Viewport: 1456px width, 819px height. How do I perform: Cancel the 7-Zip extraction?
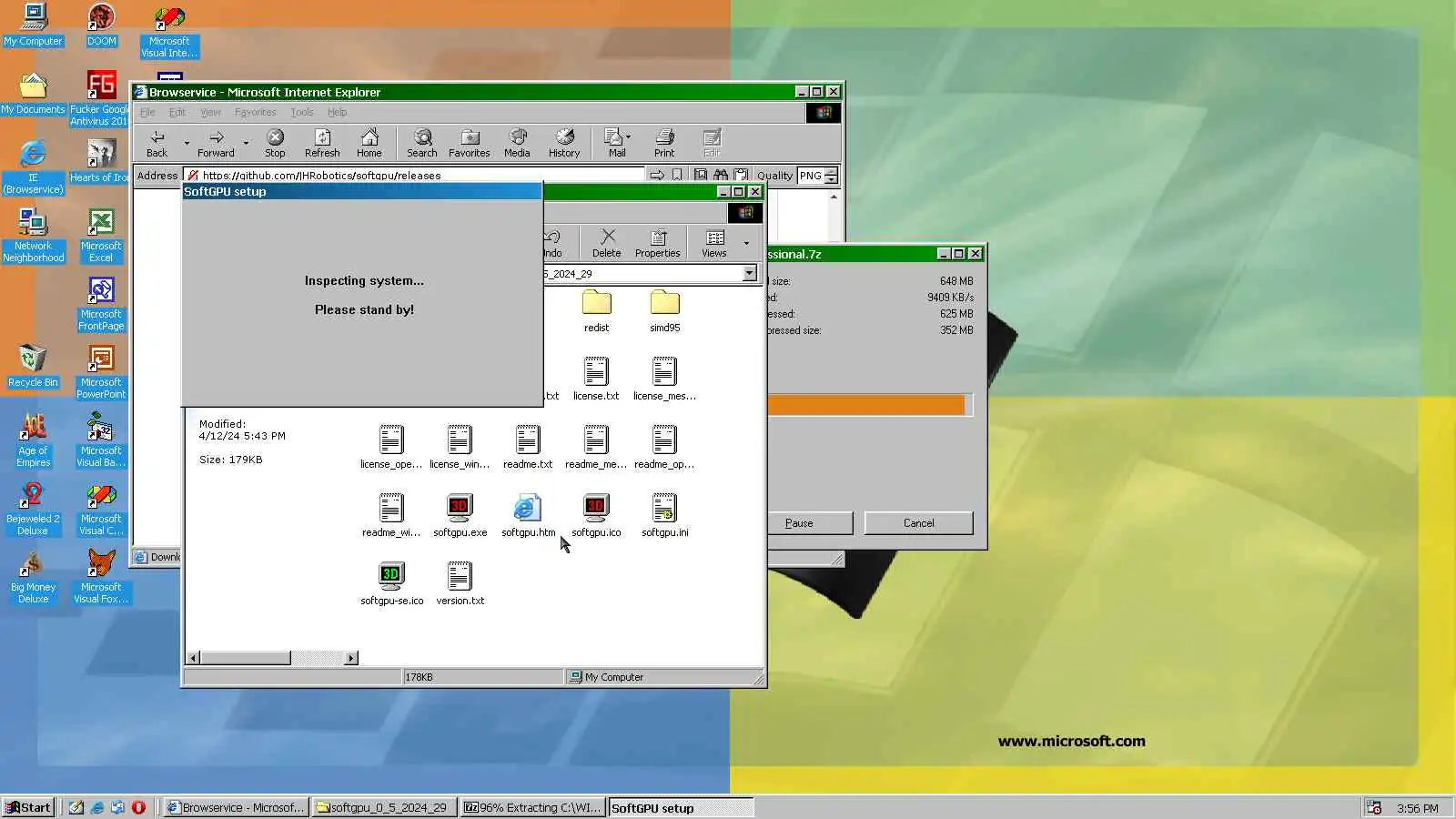918,523
